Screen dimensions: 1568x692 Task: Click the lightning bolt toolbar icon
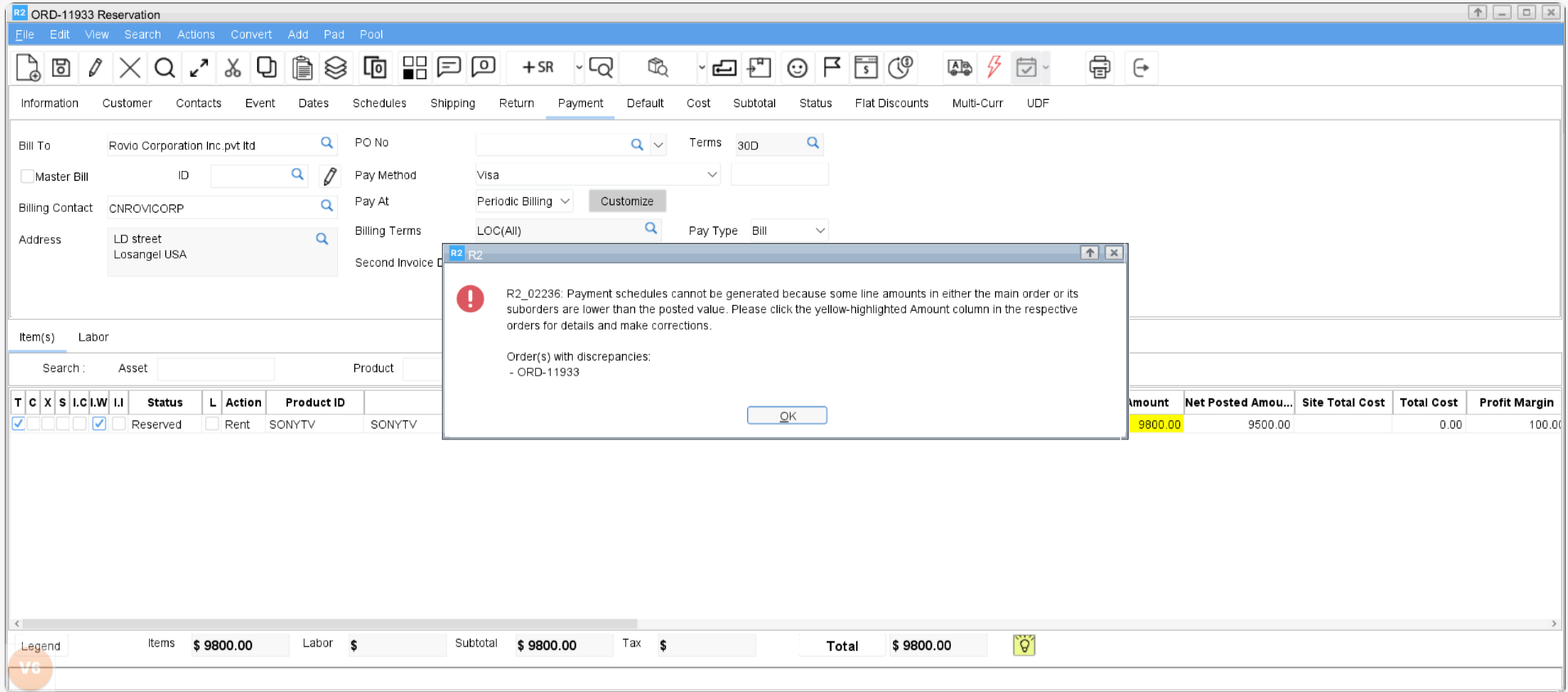pyautogui.click(x=994, y=68)
